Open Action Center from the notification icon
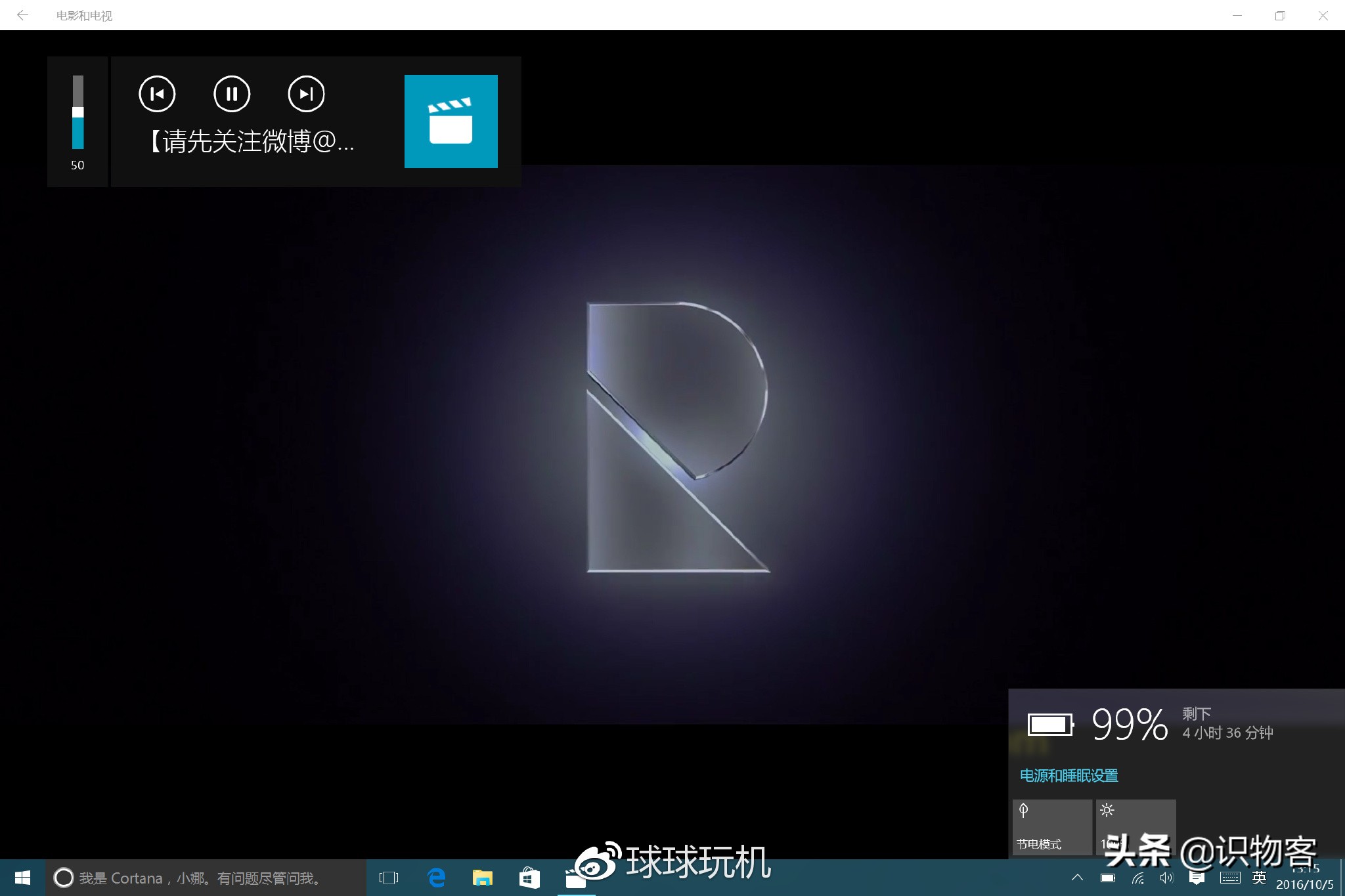Screen dimensions: 1345x896 coord(1197,878)
